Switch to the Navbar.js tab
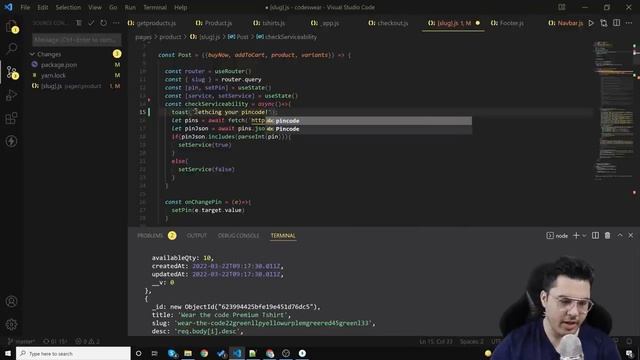The width and height of the screenshot is (640, 360). pos(565,23)
